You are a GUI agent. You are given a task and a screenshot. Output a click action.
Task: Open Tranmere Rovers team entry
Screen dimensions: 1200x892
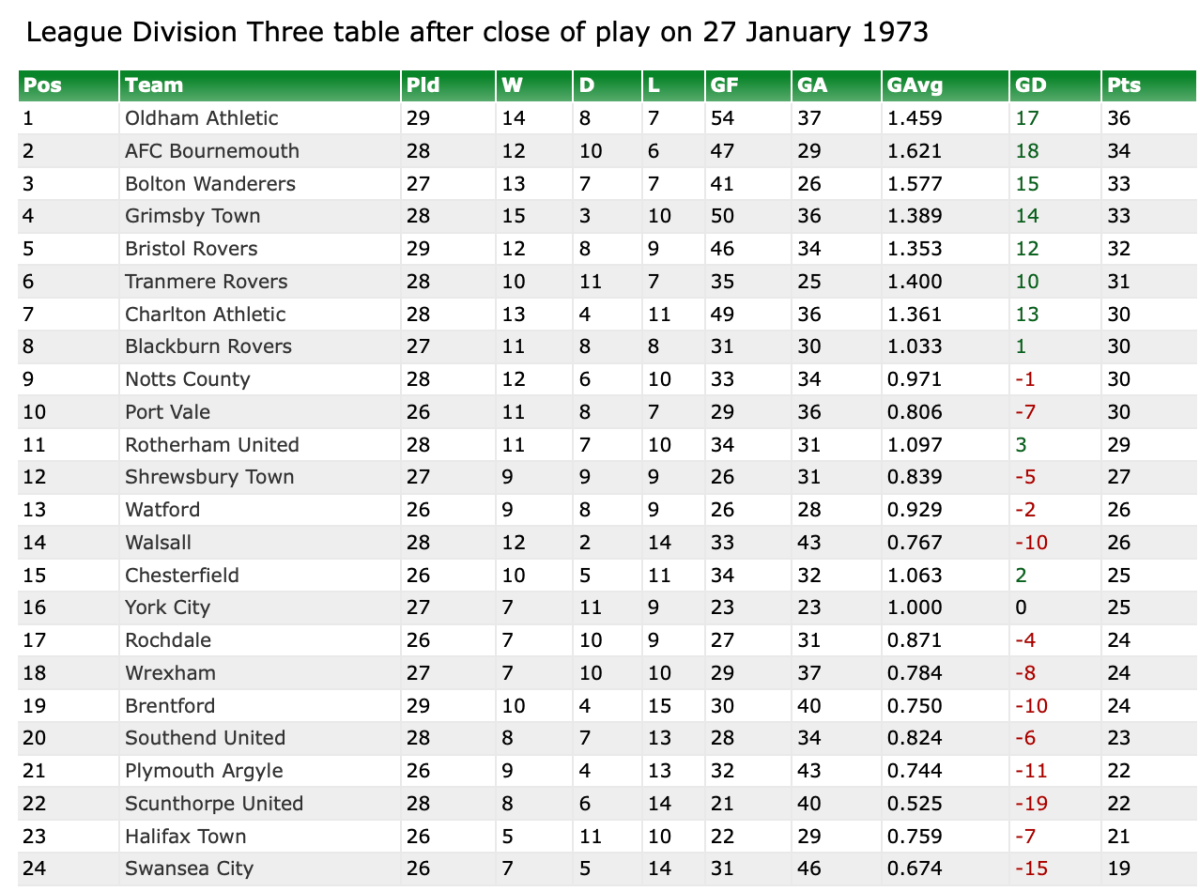(x=206, y=281)
